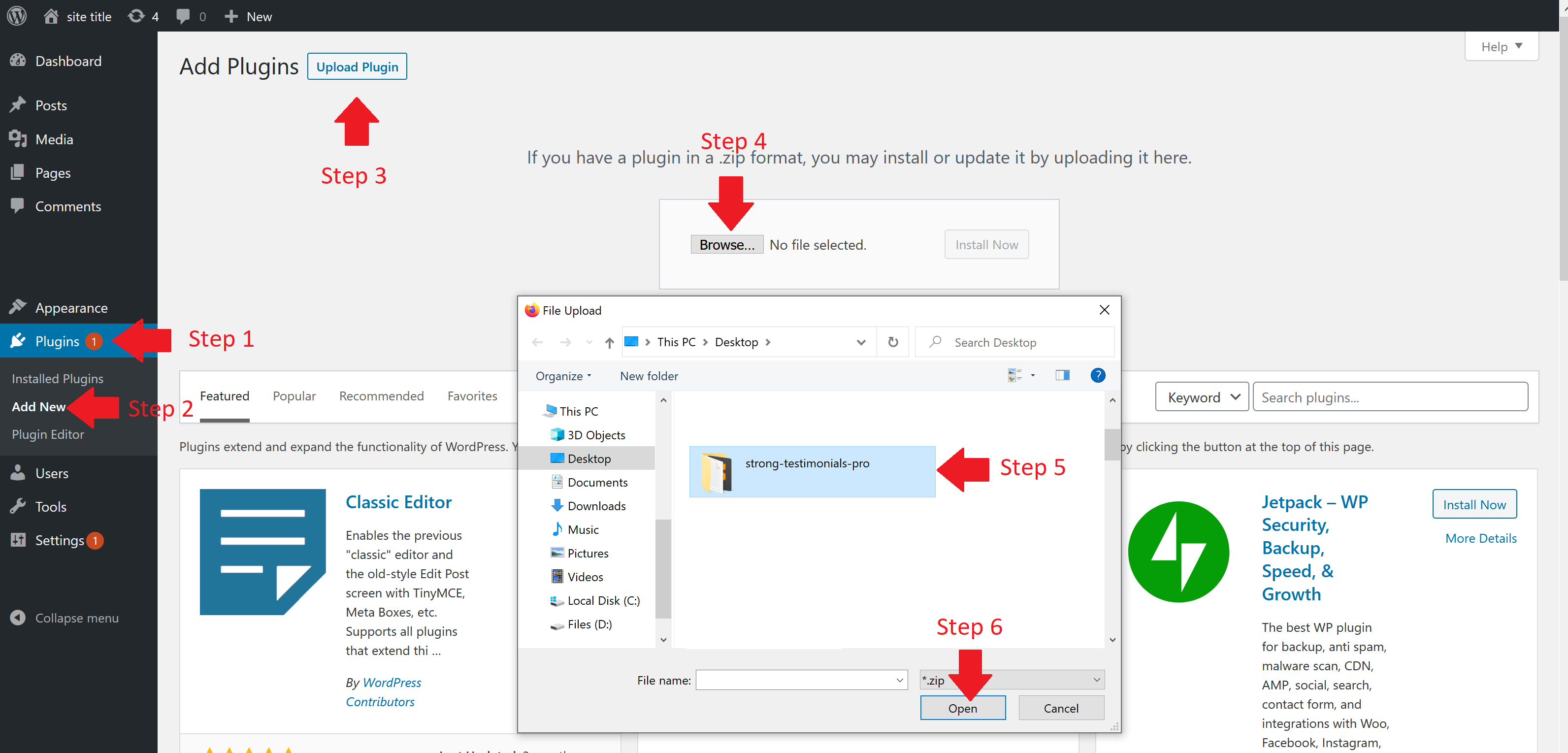
Task: Click the Upload Plugin button
Action: pyautogui.click(x=357, y=66)
